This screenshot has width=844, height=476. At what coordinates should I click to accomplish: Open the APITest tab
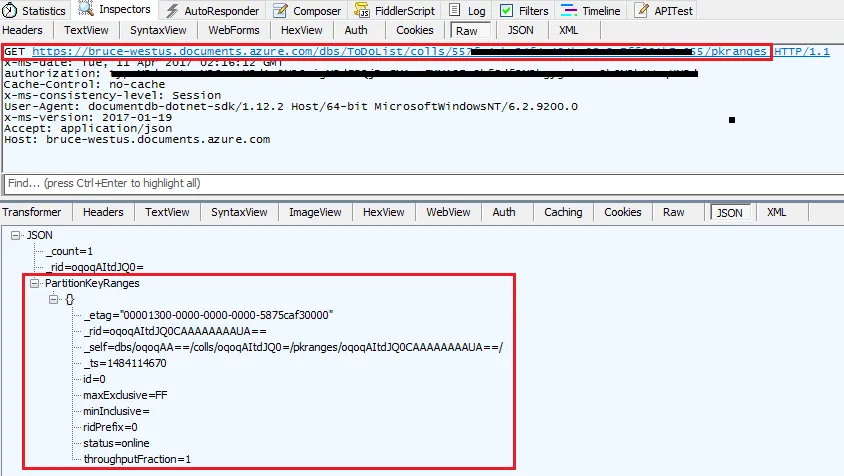[x=664, y=10]
